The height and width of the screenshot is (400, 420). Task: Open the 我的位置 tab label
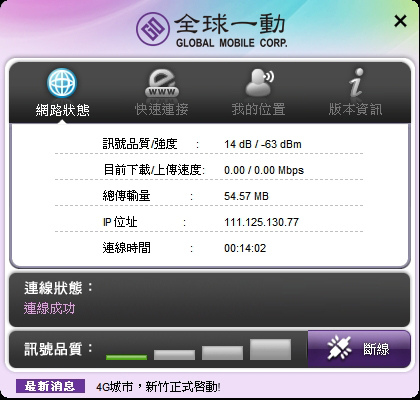(x=259, y=109)
